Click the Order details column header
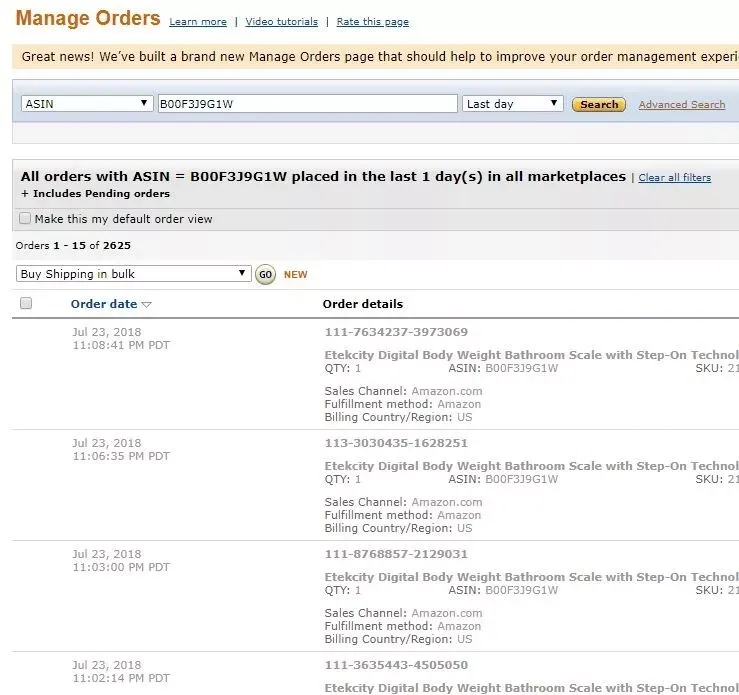This screenshot has width=739, height=695. [363, 304]
